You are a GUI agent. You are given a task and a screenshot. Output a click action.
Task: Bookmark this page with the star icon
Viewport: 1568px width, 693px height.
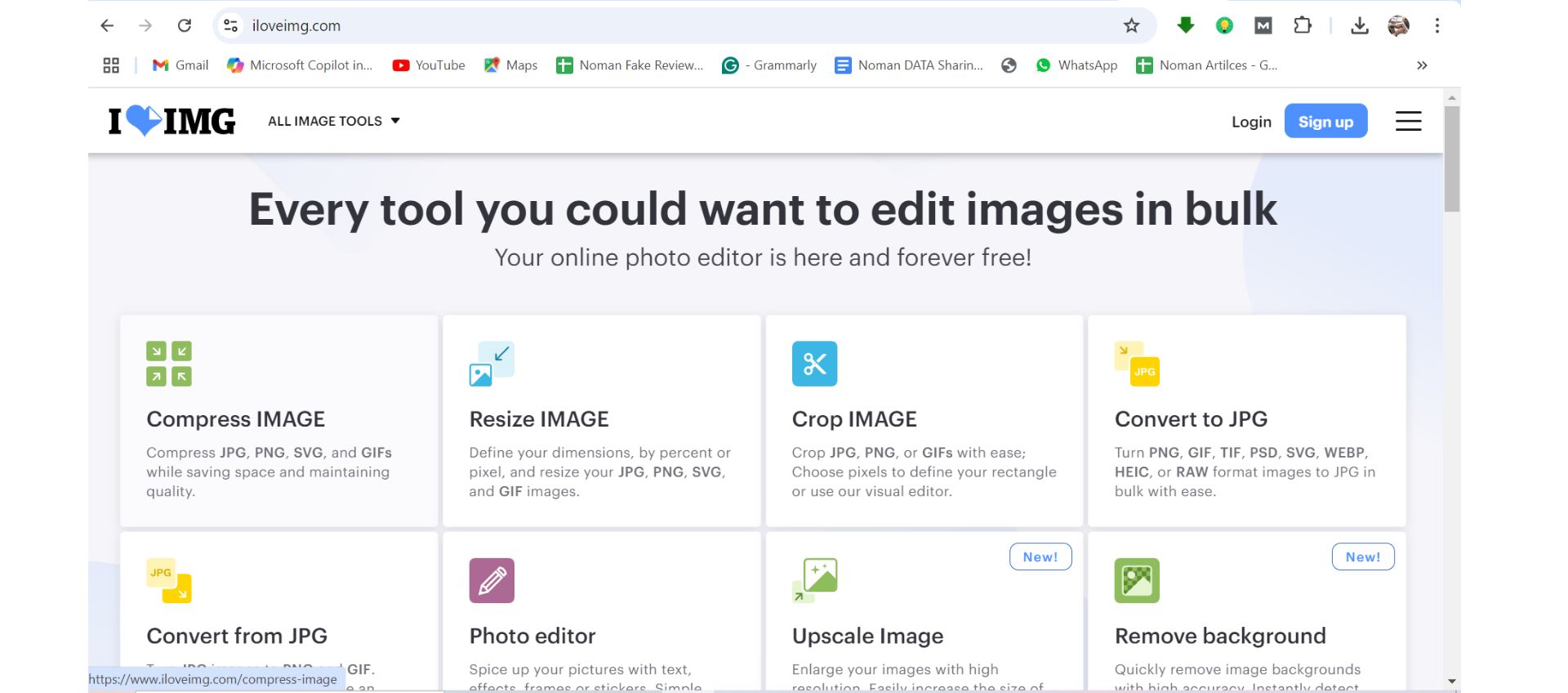coord(1131,25)
